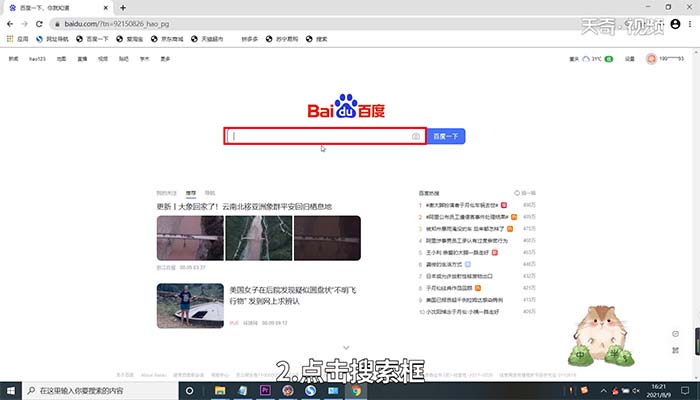Image resolution: width=700 pixels, height=400 pixels.
Task: Click the camera image-search icon
Action: 416,136
